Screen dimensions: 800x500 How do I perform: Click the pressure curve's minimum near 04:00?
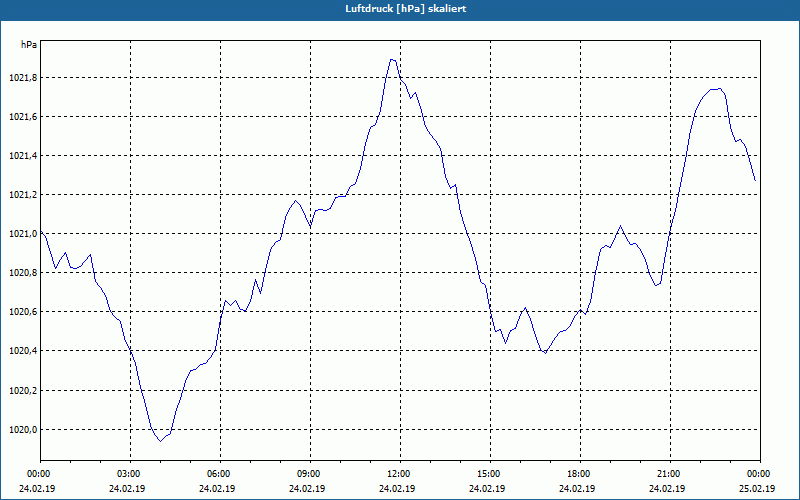(x=160, y=441)
